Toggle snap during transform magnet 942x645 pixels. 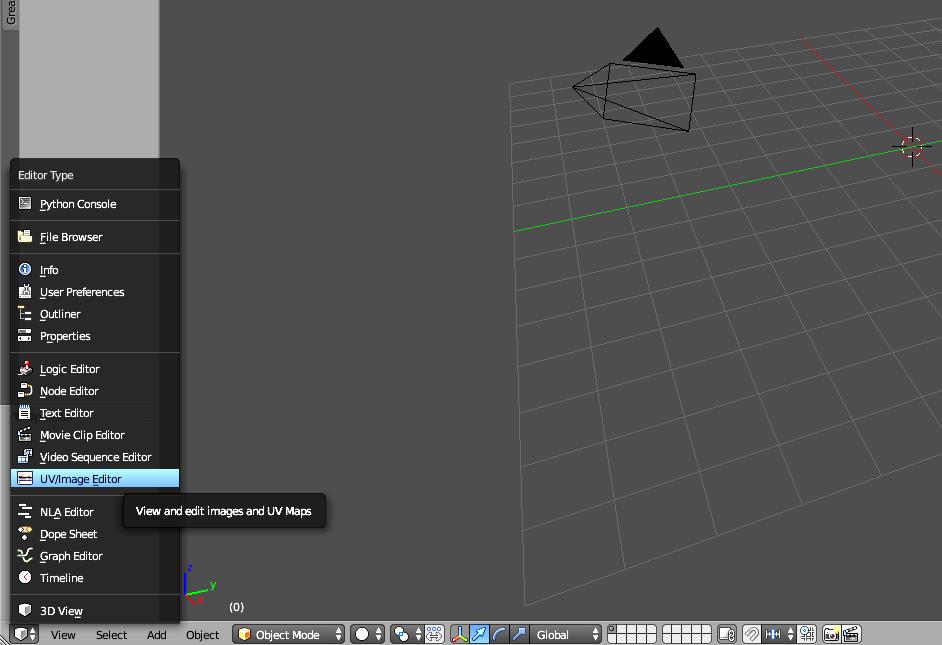tap(752, 634)
